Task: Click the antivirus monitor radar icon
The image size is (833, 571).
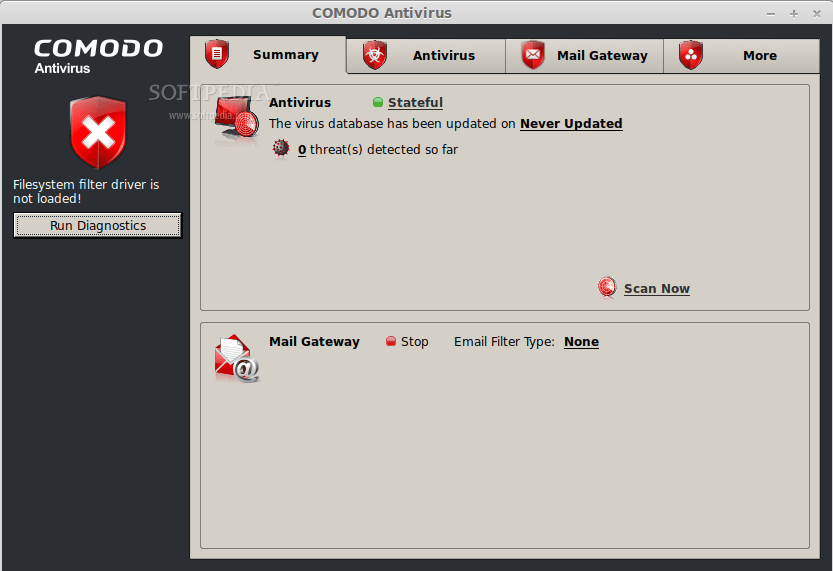Action: click(237, 119)
